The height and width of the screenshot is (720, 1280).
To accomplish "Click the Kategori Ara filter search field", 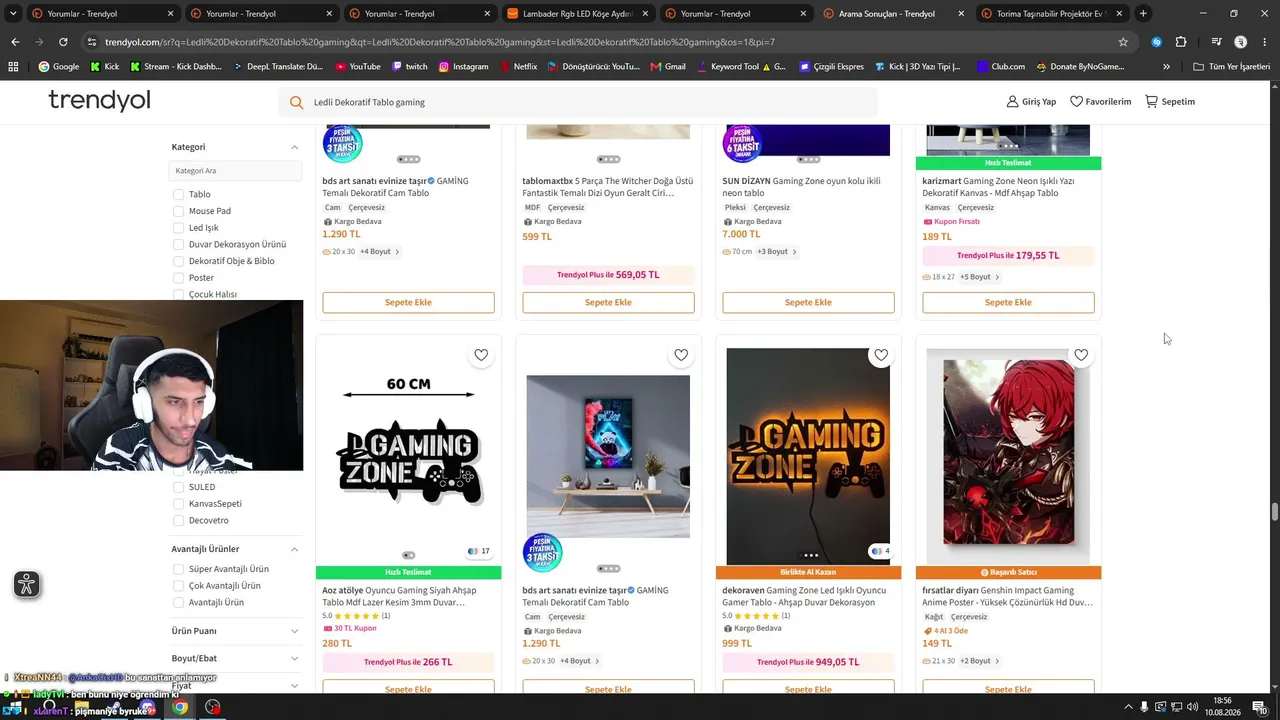I will click(236, 171).
